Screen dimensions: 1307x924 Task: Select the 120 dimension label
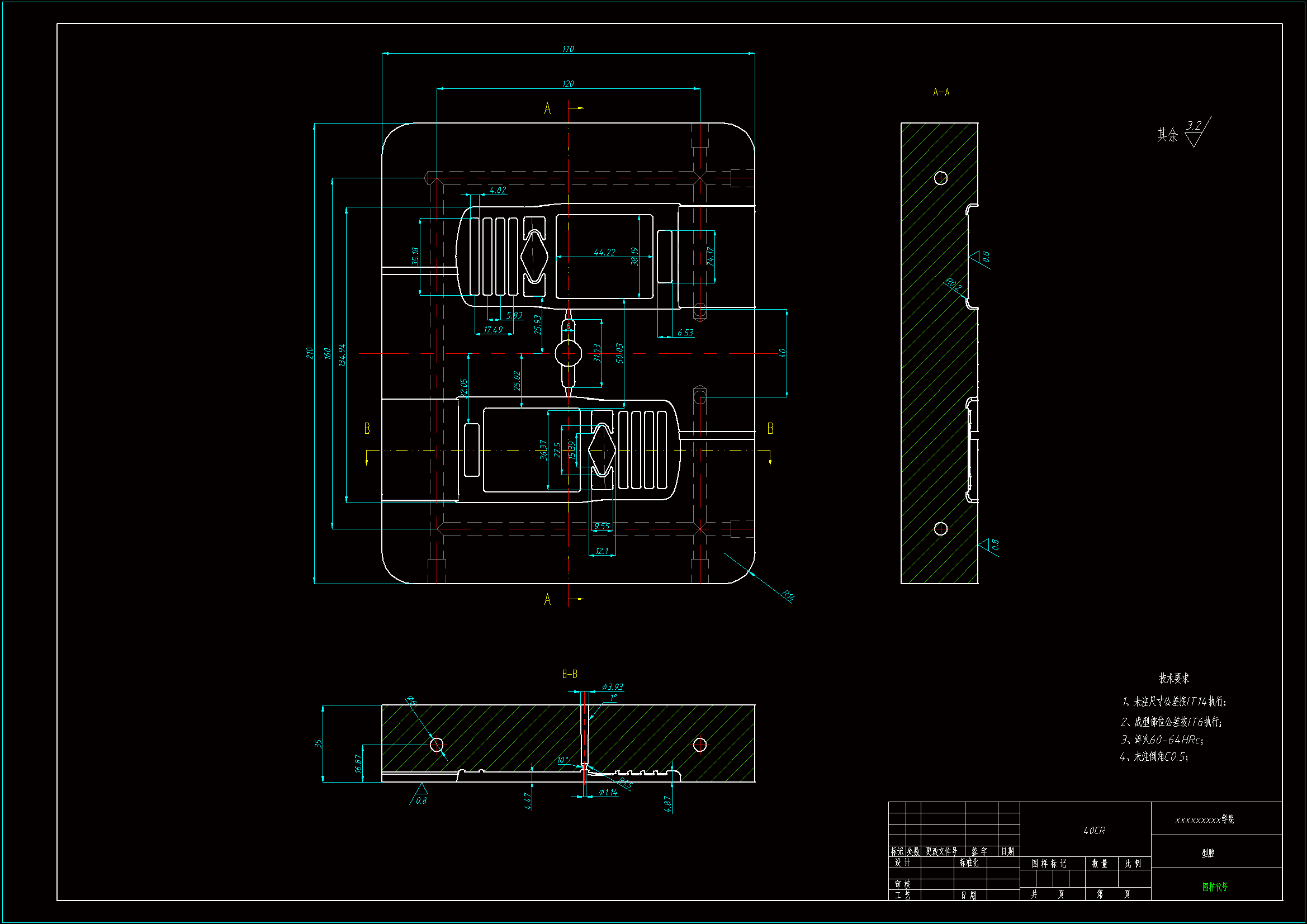point(567,84)
